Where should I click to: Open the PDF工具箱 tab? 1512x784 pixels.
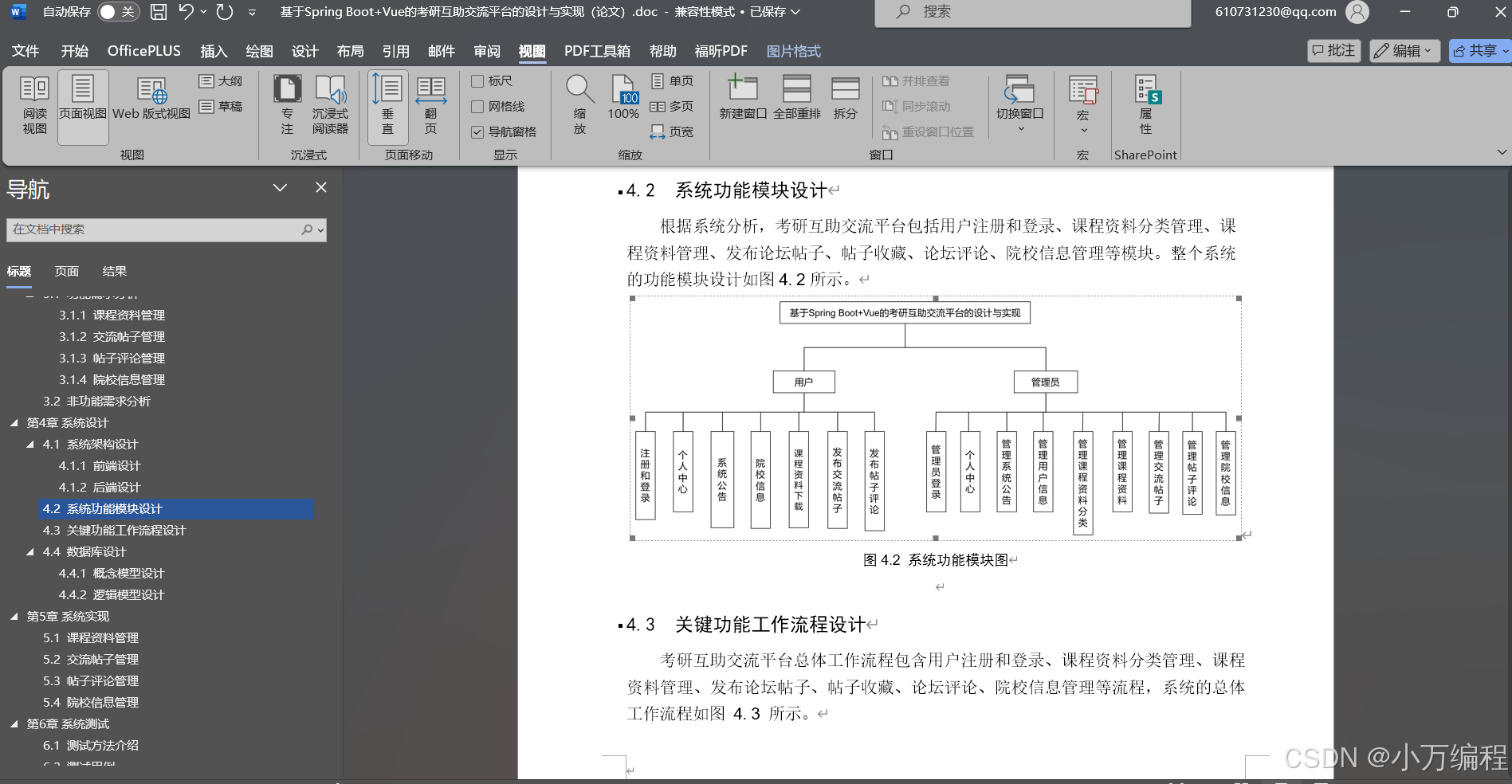click(597, 51)
